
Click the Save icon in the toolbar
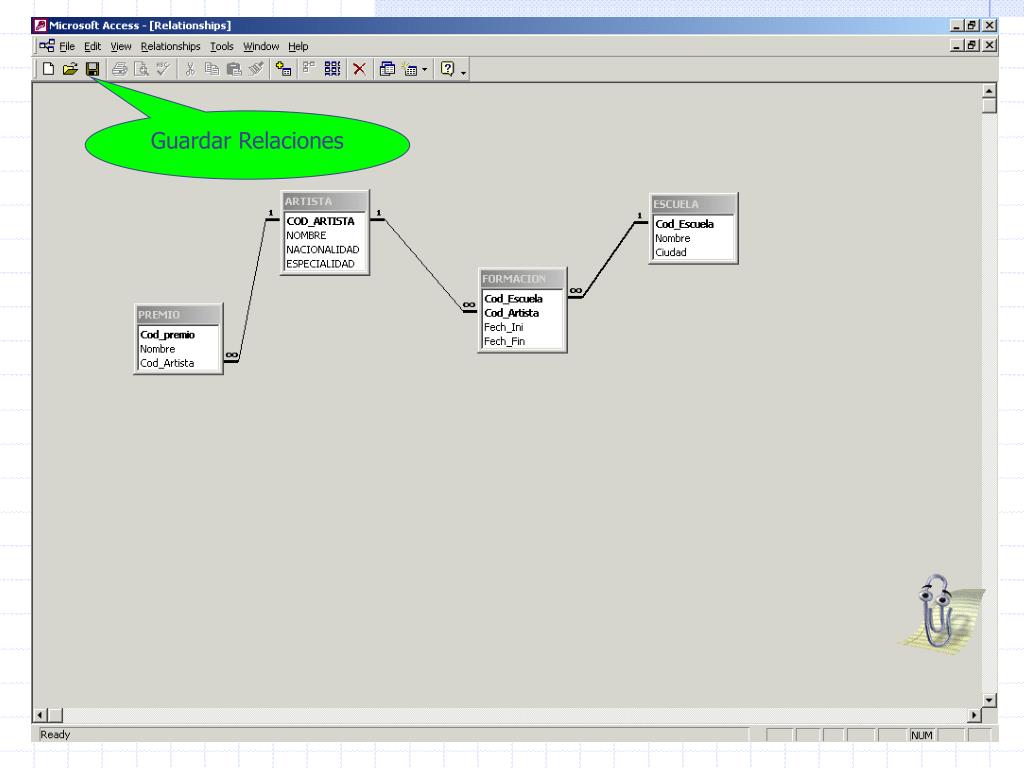coord(92,69)
